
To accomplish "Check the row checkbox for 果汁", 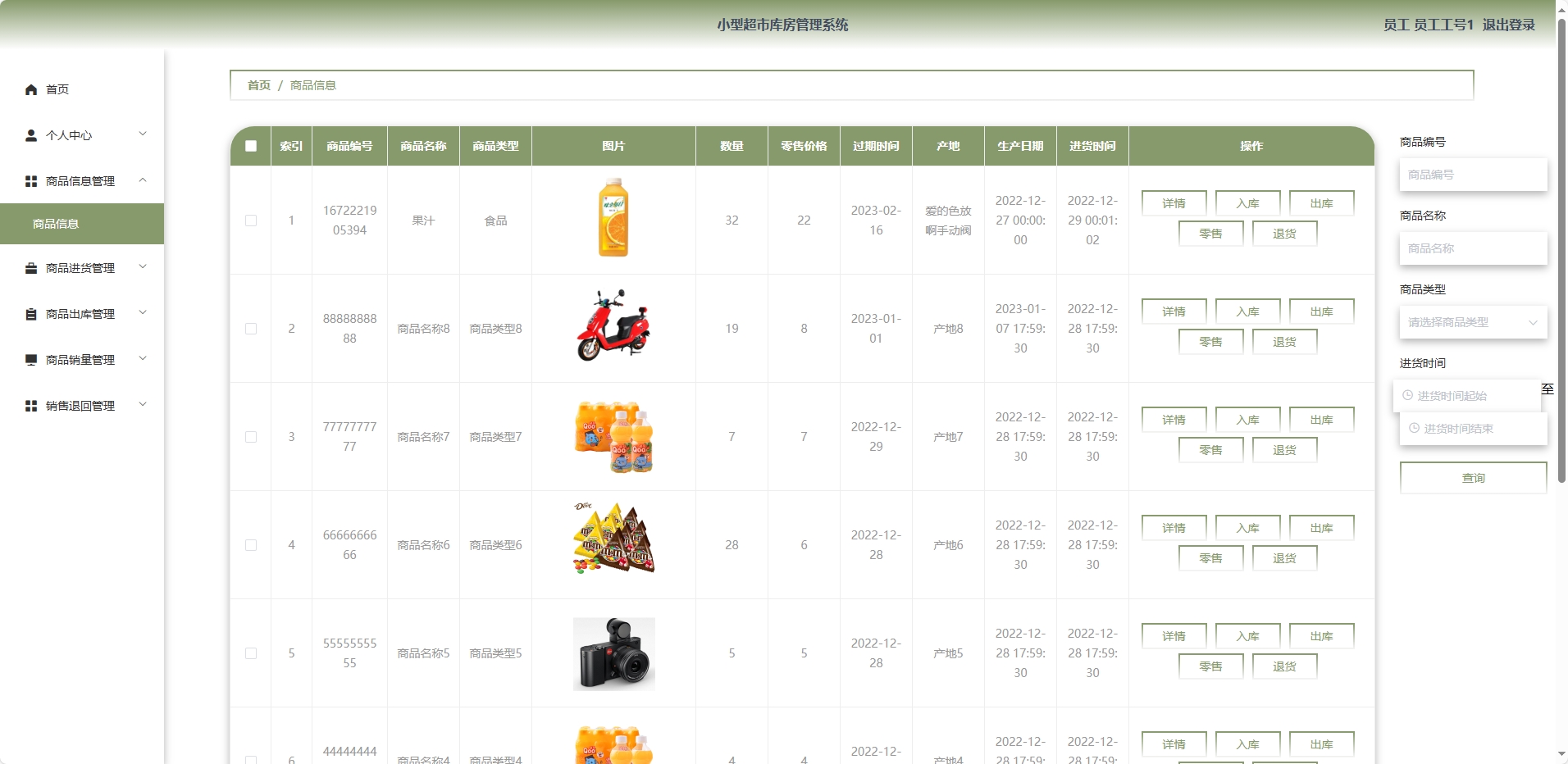I will pyautogui.click(x=251, y=221).
